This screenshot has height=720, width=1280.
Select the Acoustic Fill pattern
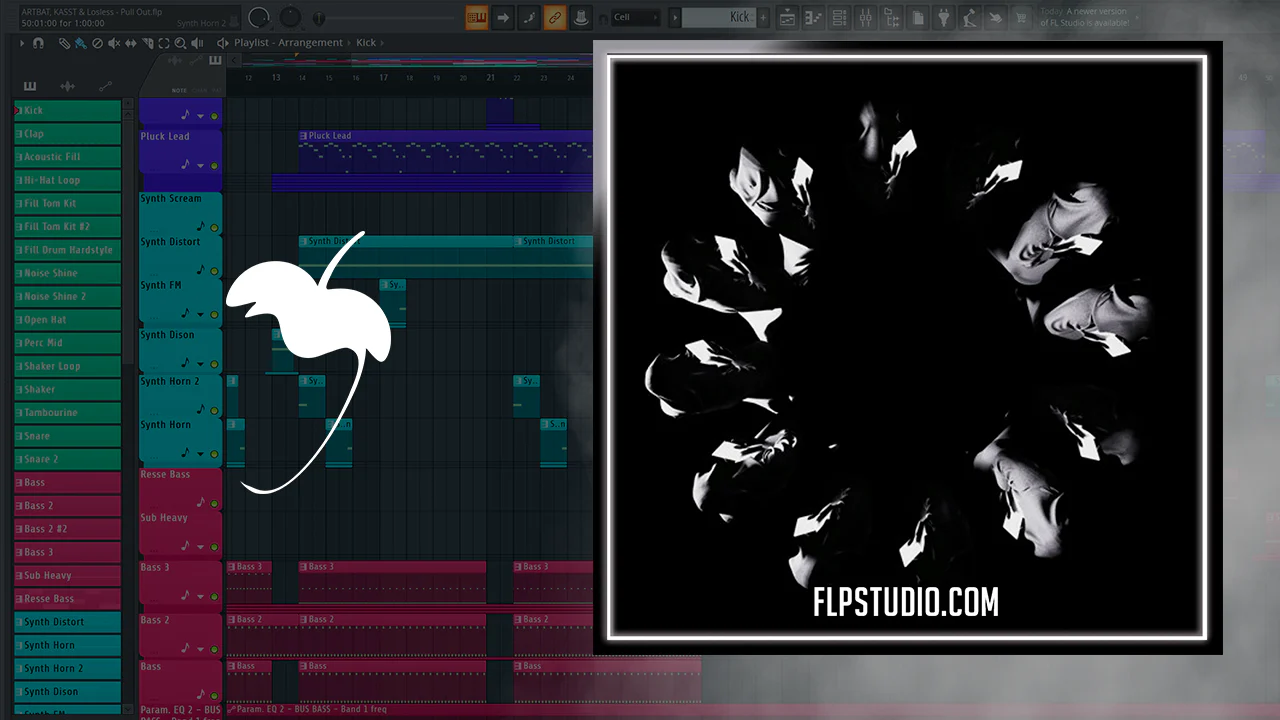(67, 157)
